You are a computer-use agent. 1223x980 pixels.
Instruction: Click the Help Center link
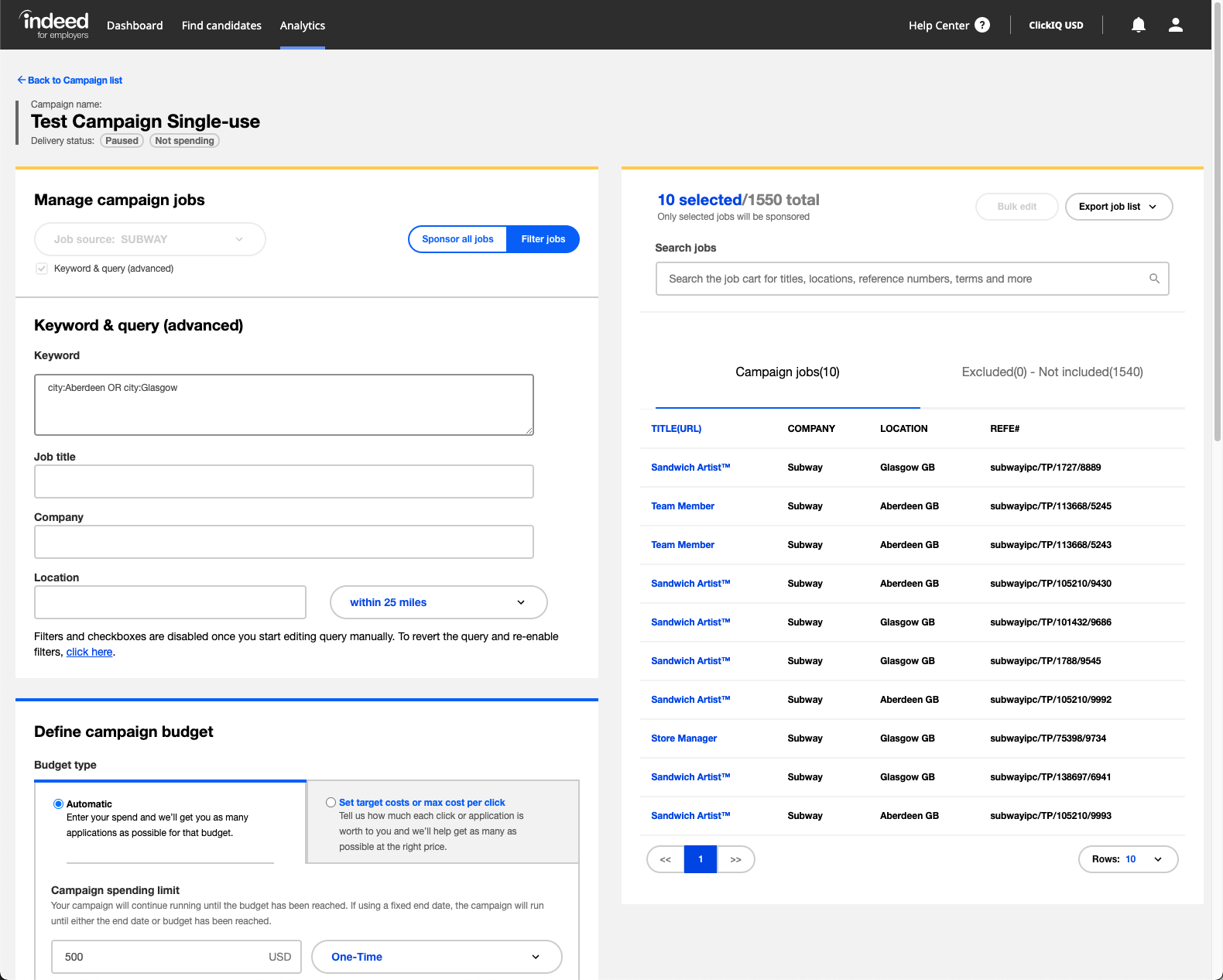(939, 26)
